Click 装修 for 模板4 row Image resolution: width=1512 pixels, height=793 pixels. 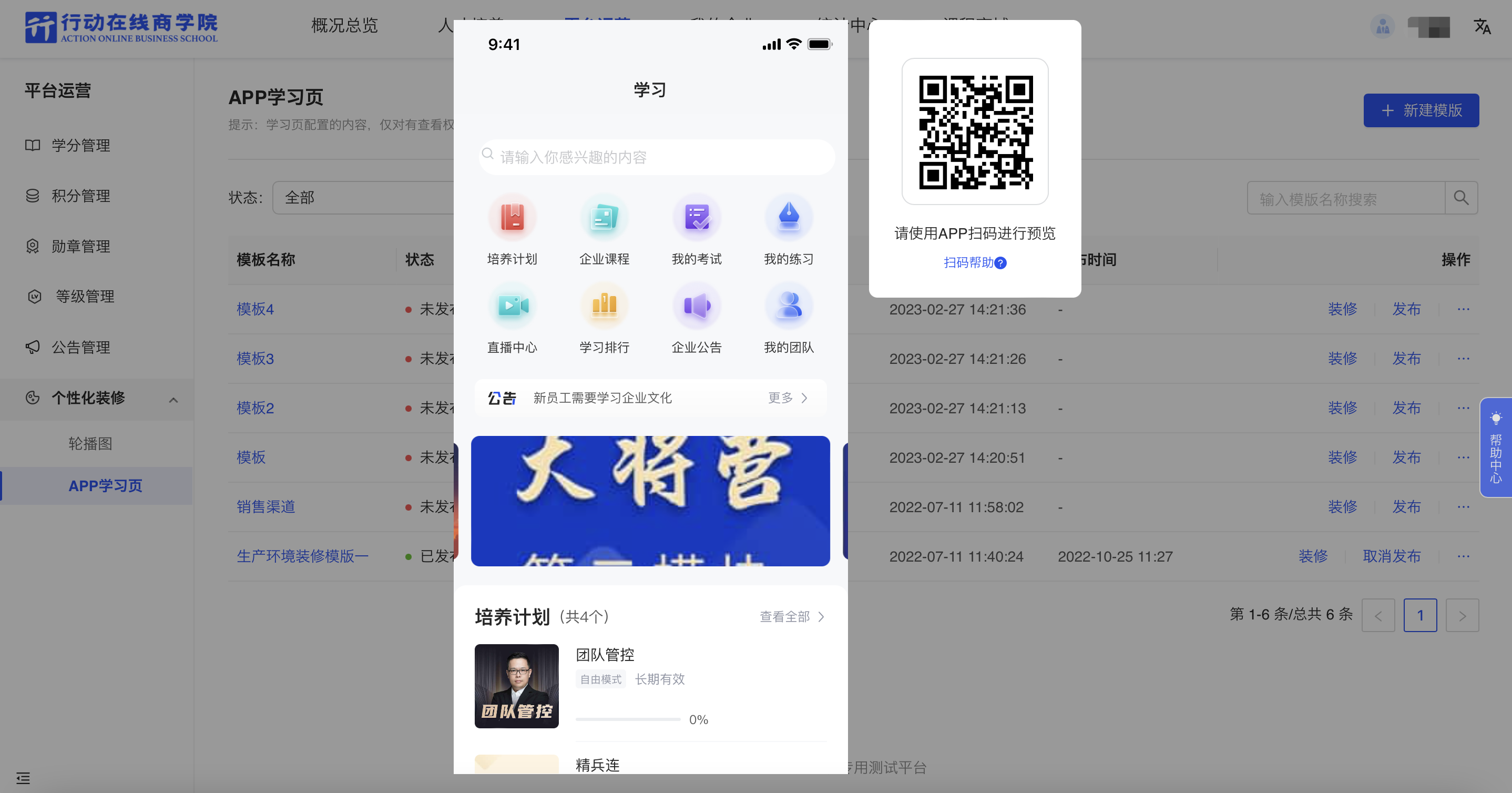tap(1342, 309)
